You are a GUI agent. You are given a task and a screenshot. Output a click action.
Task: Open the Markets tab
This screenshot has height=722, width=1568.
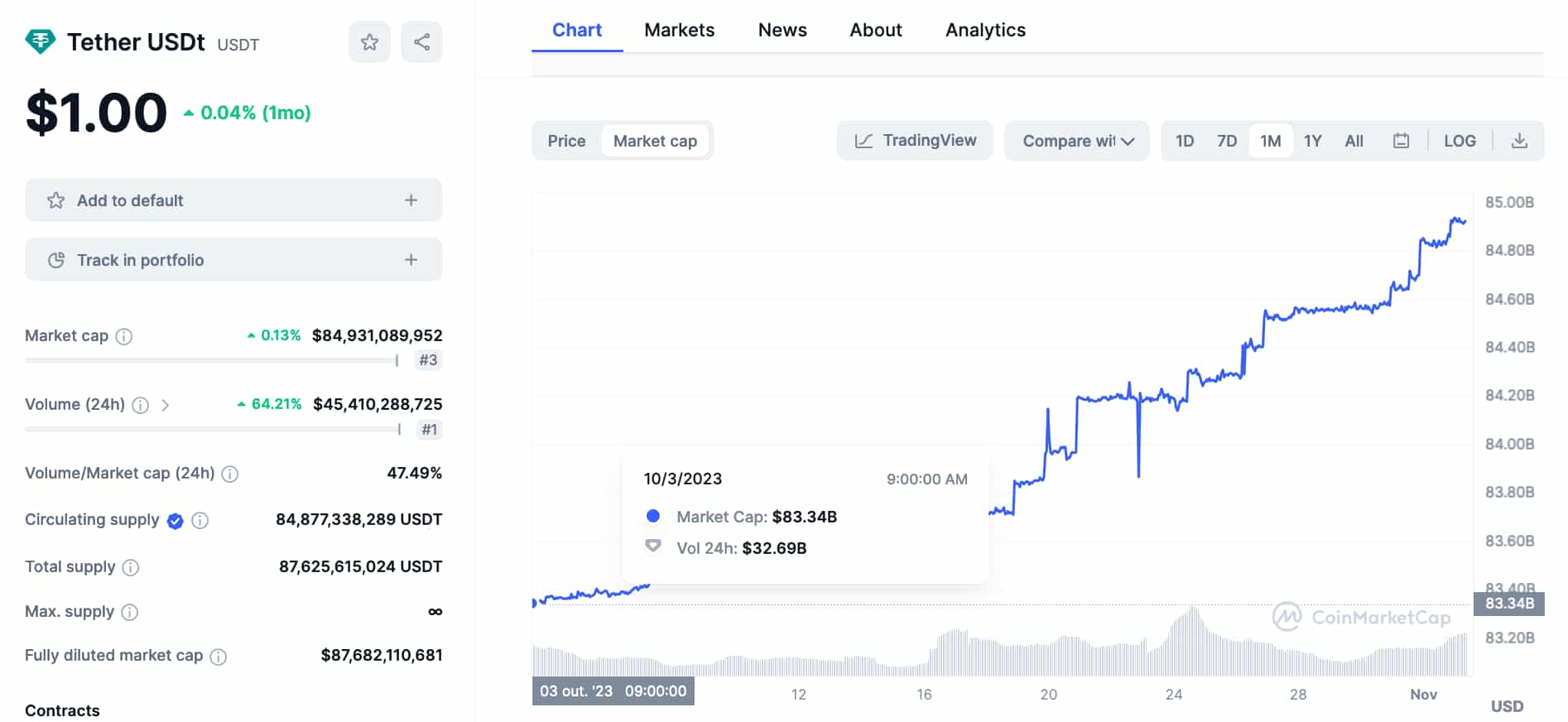680,30
